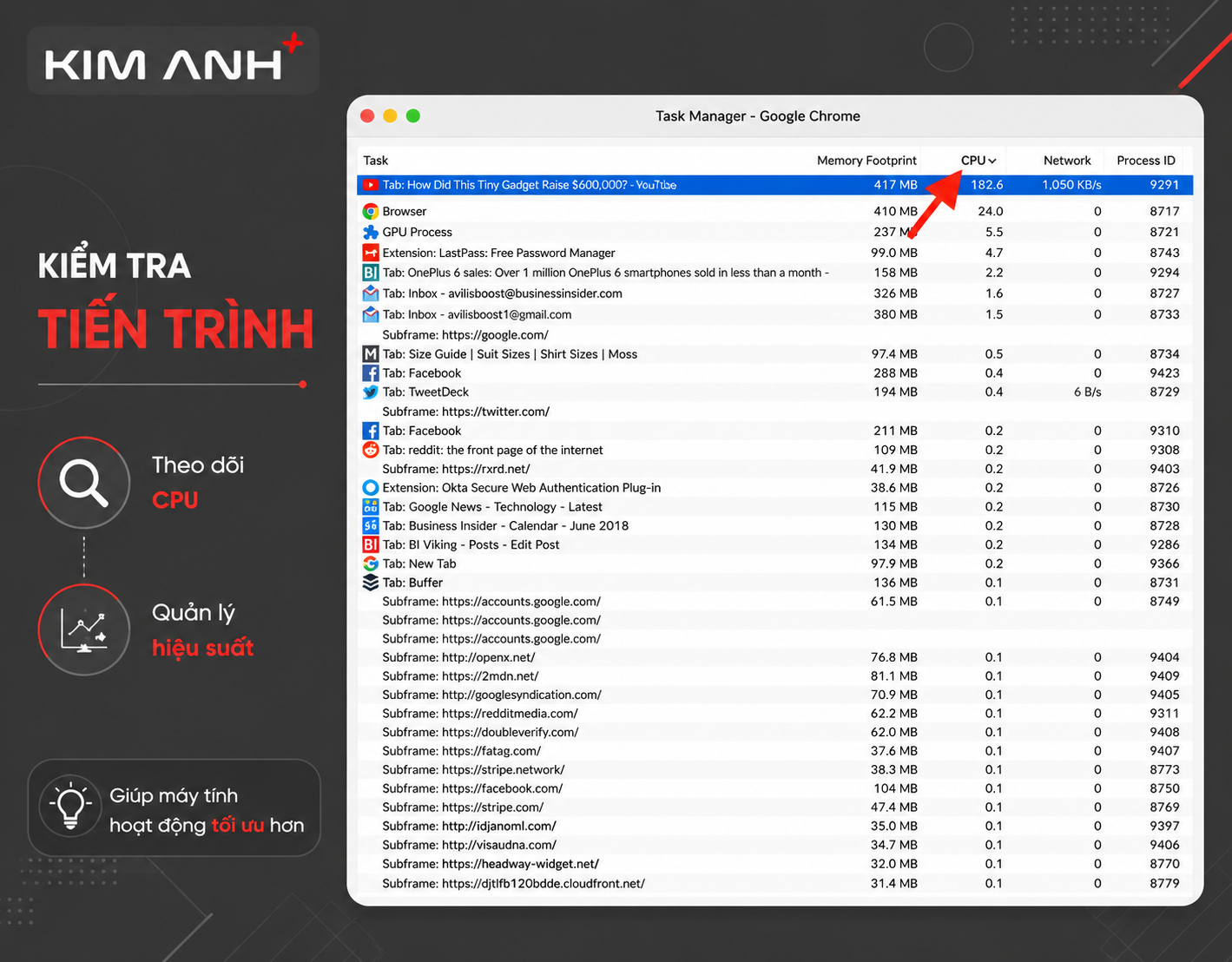Click the LastPass extension icon
The image size is (1232, 962).
(371, 253)
